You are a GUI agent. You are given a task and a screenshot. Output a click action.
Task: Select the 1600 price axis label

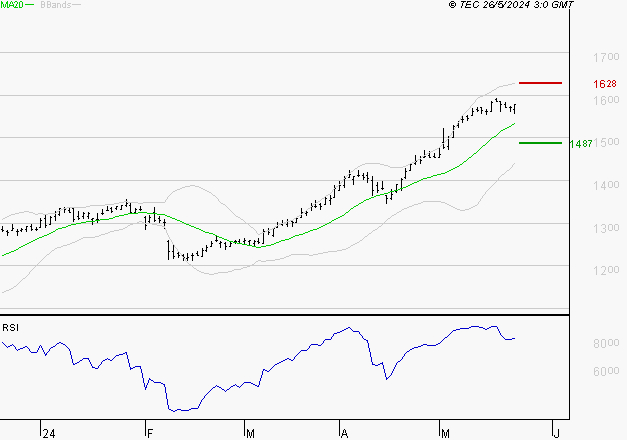tap(606, 100)
